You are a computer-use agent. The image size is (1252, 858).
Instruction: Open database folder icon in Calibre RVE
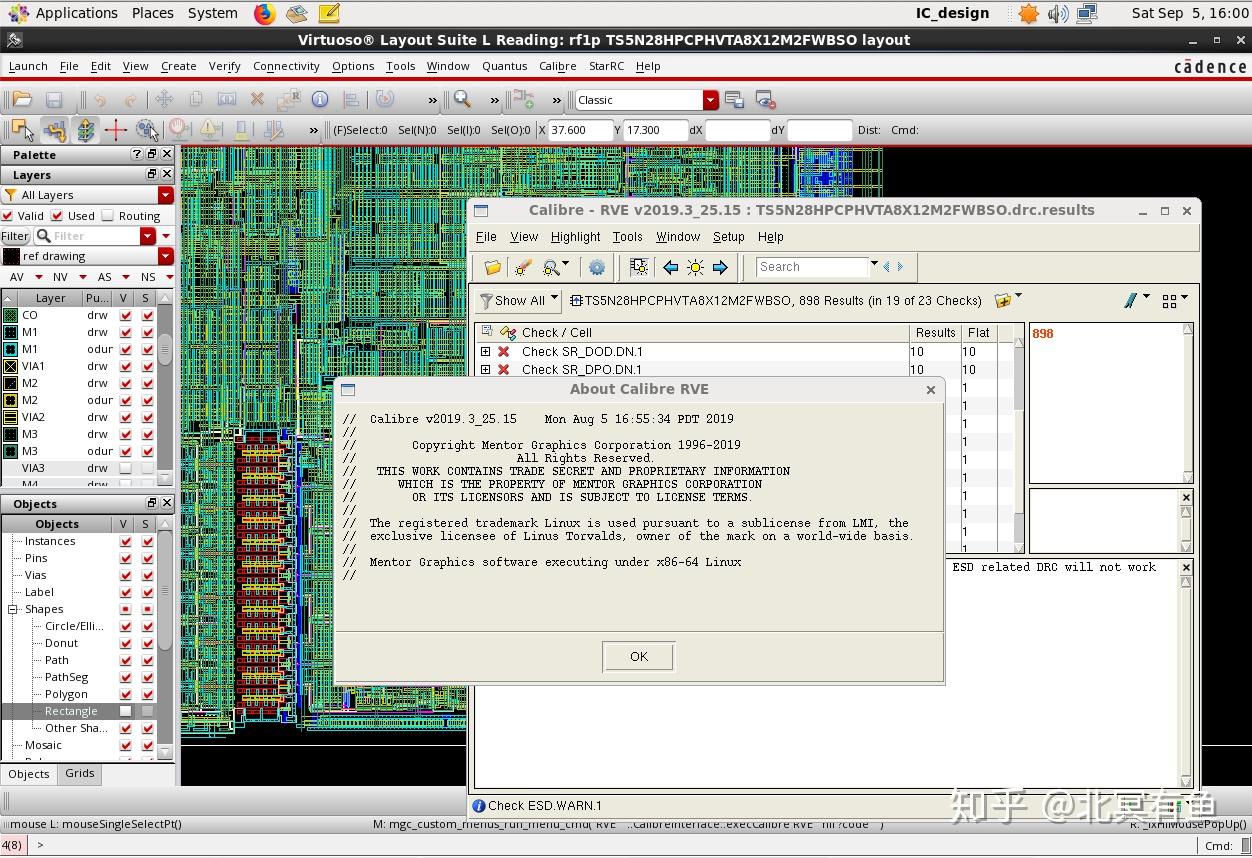(x=492, y=267)
